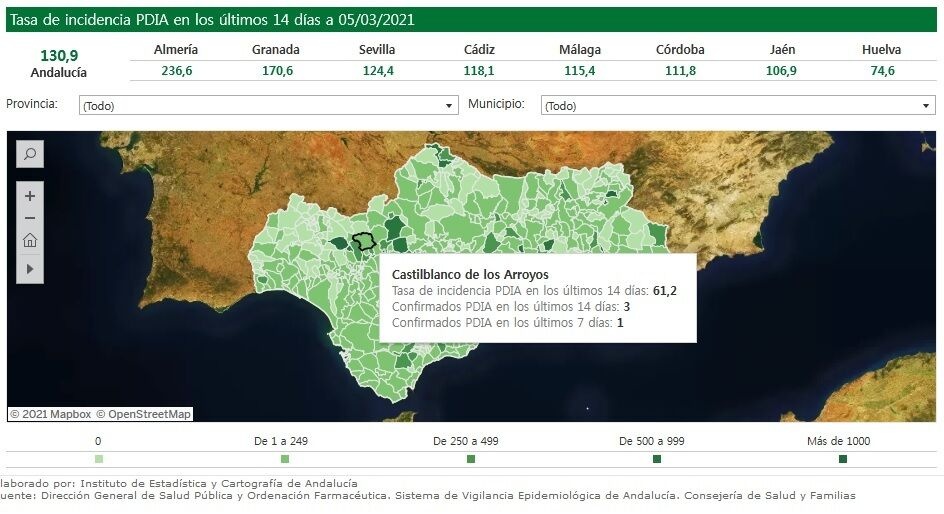Select the Huelva province header

pyautogui.click(x=881, y=50)
